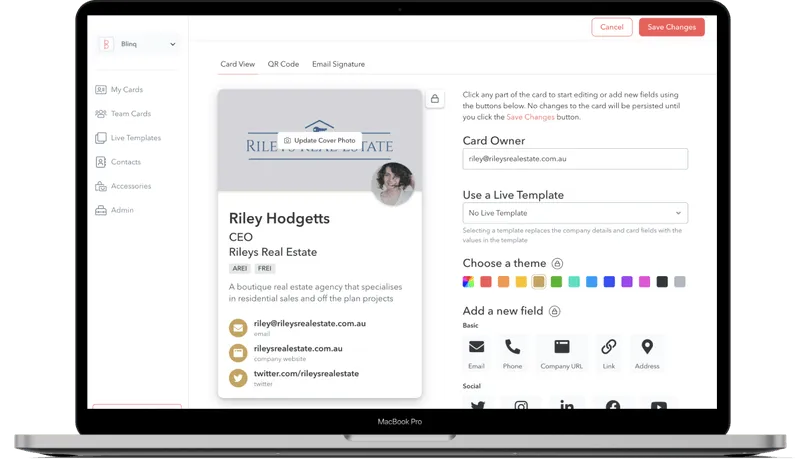
Task: Add Twitter social field
Action: point(478,405)
